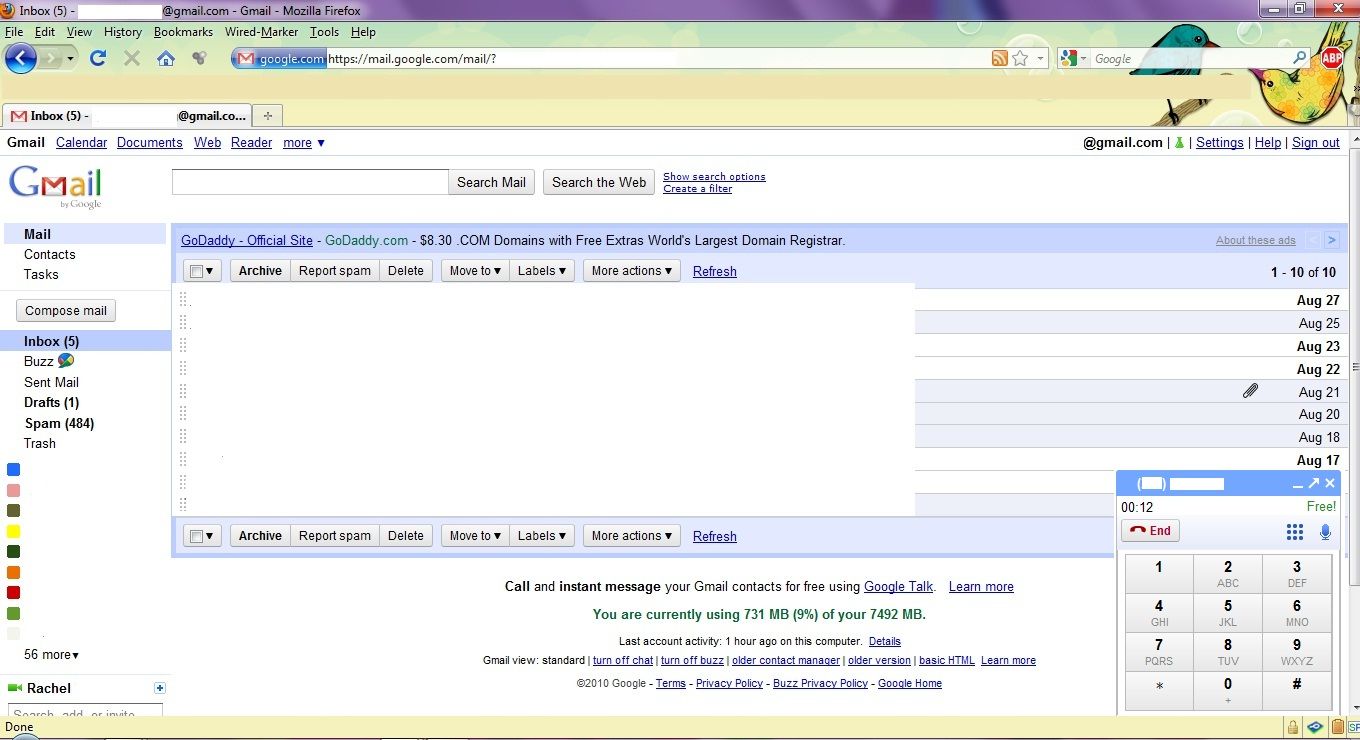The width and height of the screenshot is (1360, 740).
Task: Open the dialpad in the Google Talk call panel
Action: 1294,531
